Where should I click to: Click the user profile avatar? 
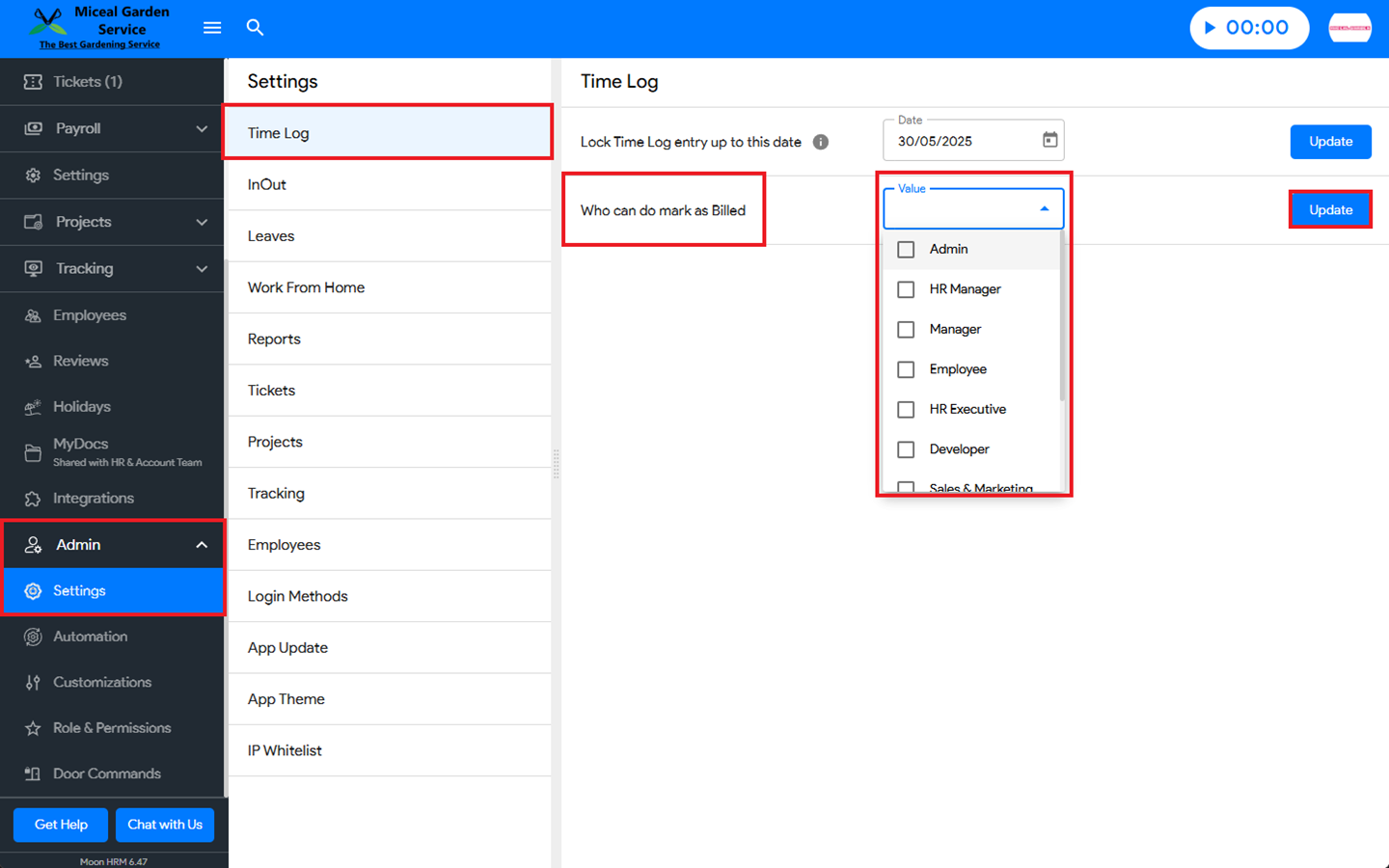[x=1349, y=28]
